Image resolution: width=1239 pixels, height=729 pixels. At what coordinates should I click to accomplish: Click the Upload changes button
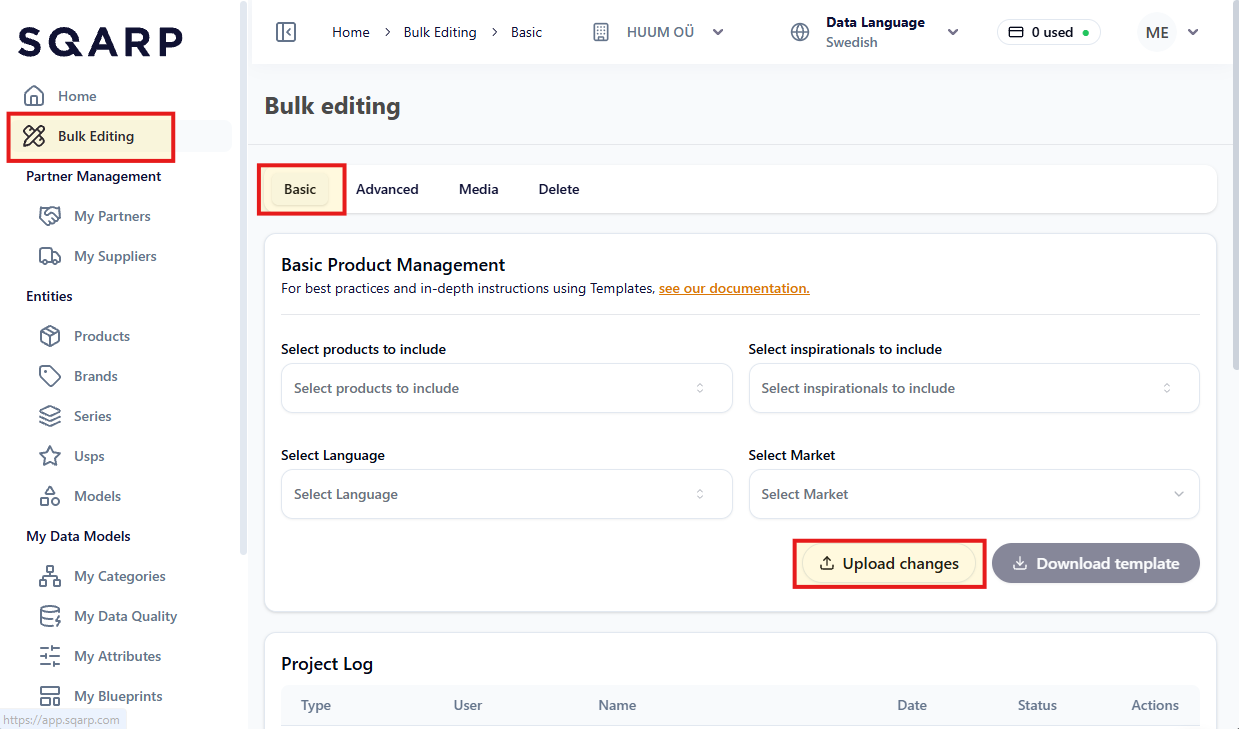click(889, 564)
